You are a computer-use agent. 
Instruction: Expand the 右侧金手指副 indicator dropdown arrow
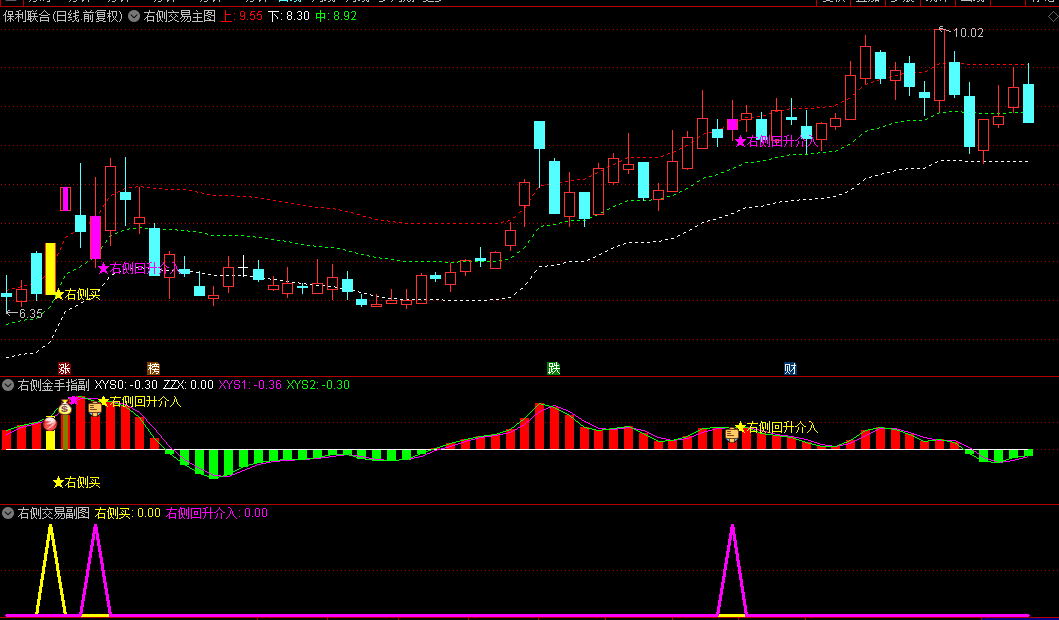(x=8, y=385)
